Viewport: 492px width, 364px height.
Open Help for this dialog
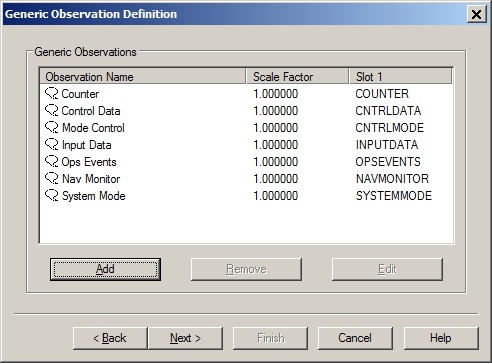click(441, 338)
